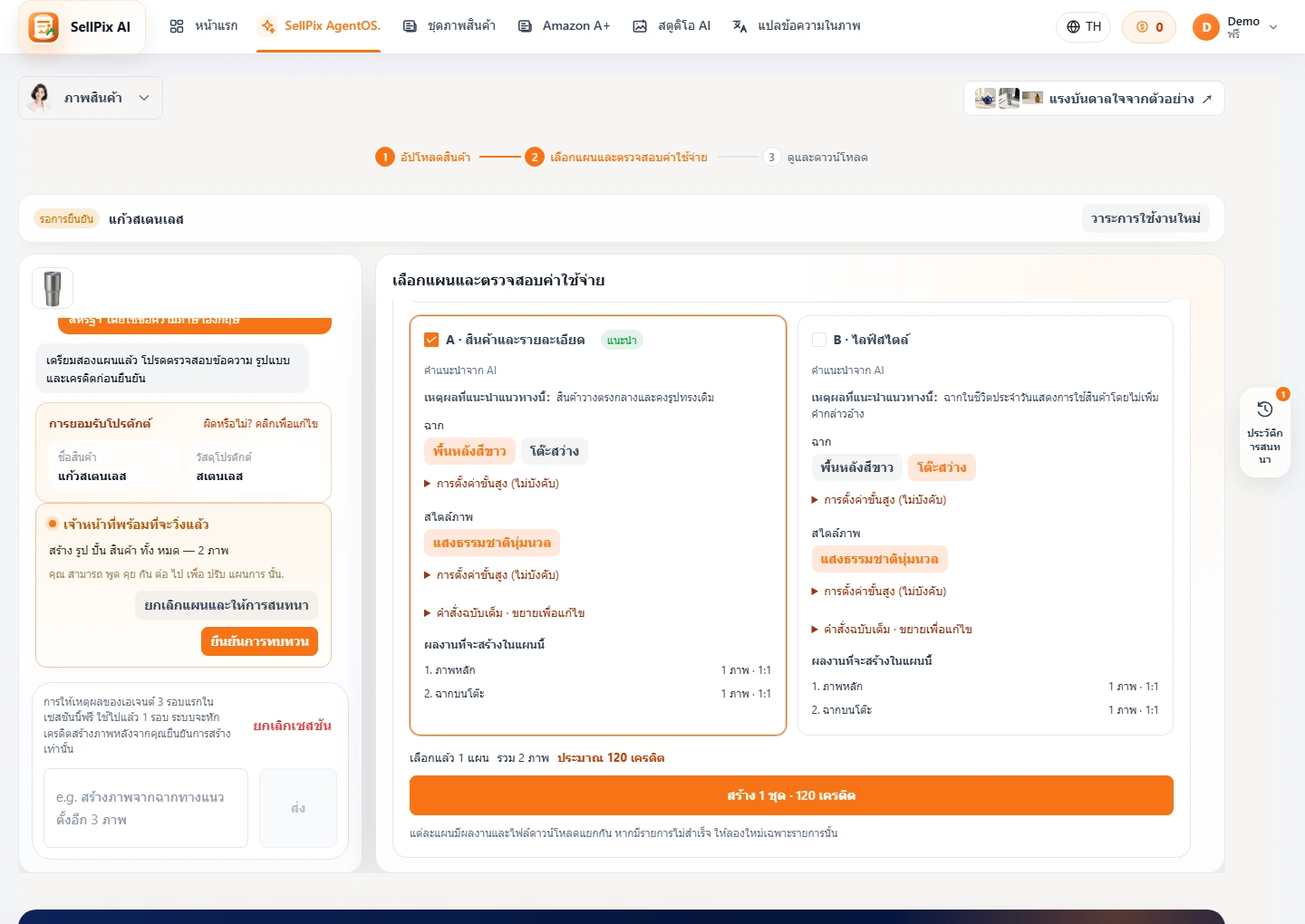Click ยกเลิกเซสชัน link
Image resolution: width=1305 pixels, height=924 pixels.
coord(292,726)
